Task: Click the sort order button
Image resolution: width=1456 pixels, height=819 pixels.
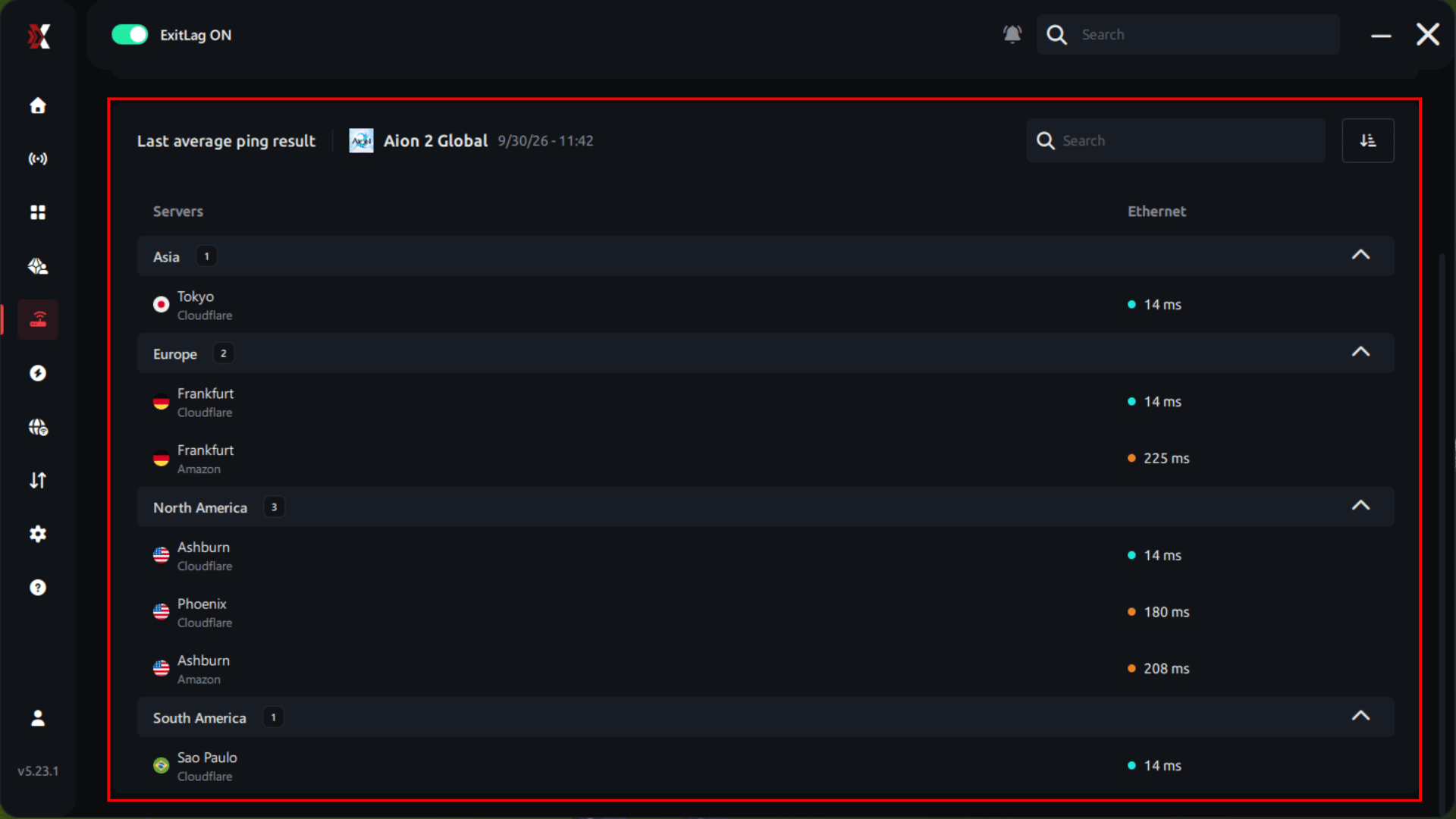Action: pyautogui.click(x=1368, y=140)
